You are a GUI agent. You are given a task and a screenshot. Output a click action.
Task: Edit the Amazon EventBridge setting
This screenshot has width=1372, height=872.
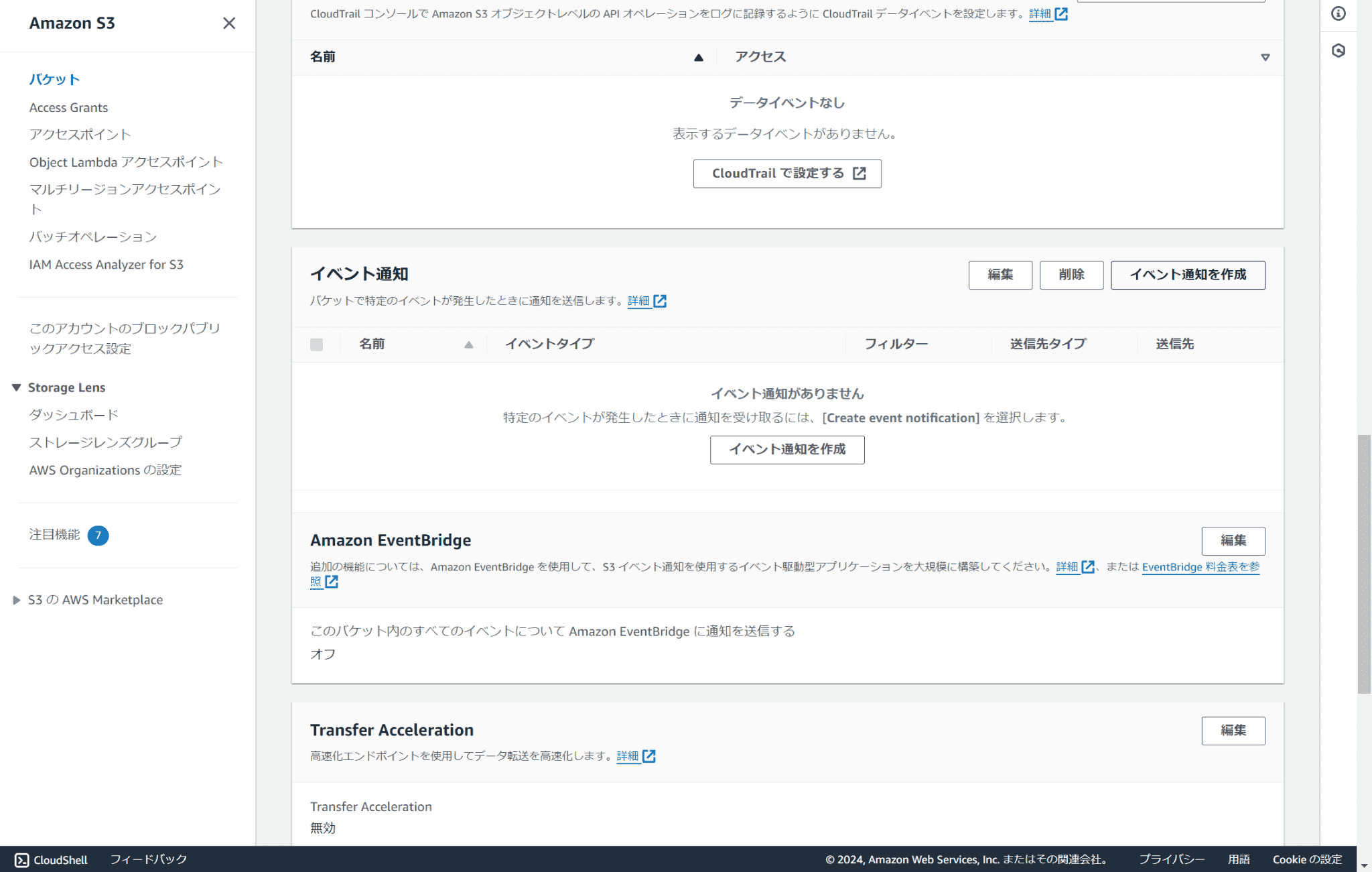click(x=1233, y=541)
